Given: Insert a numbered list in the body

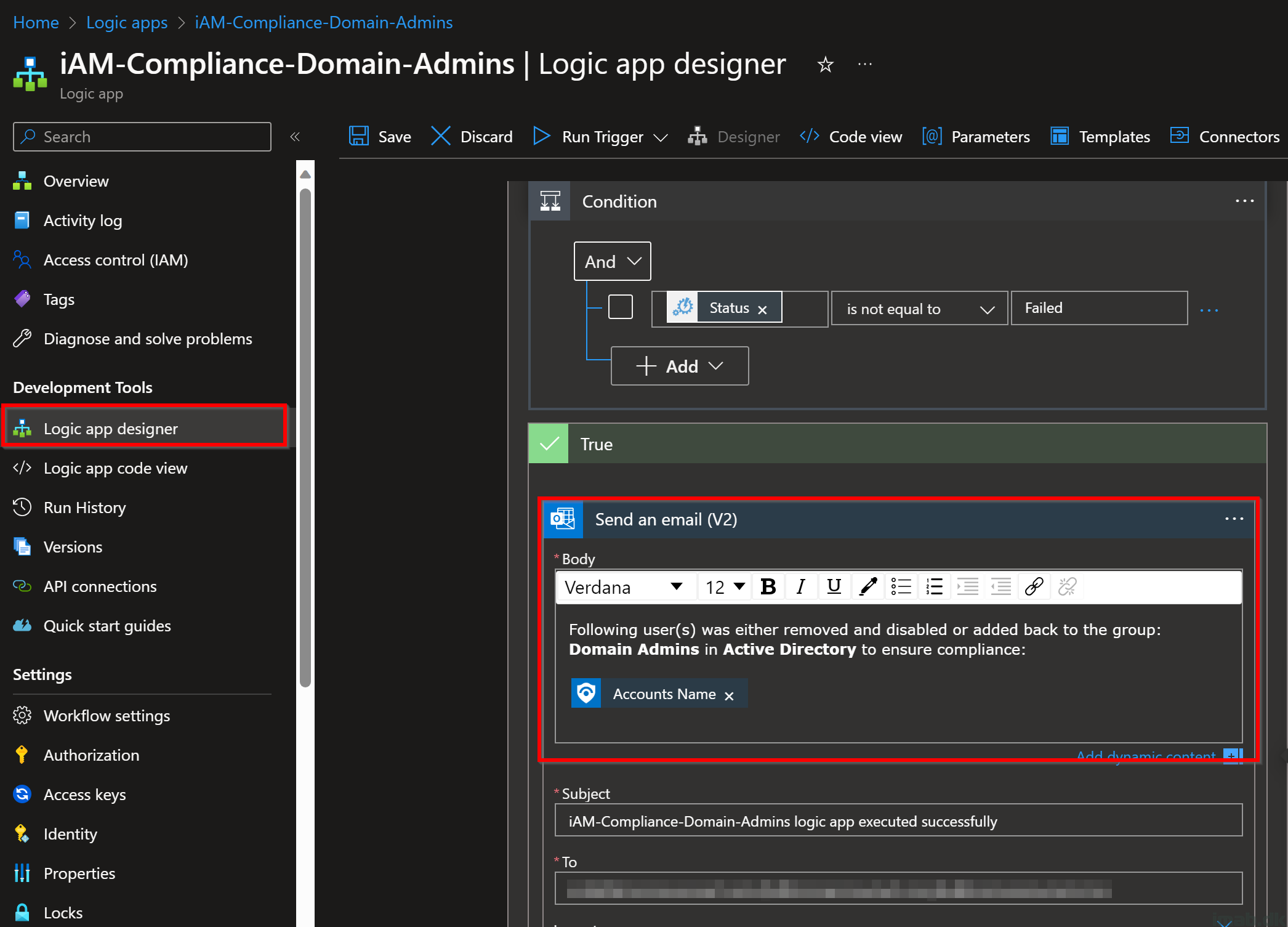Looking at the screenshot, I should click(935, 587).
